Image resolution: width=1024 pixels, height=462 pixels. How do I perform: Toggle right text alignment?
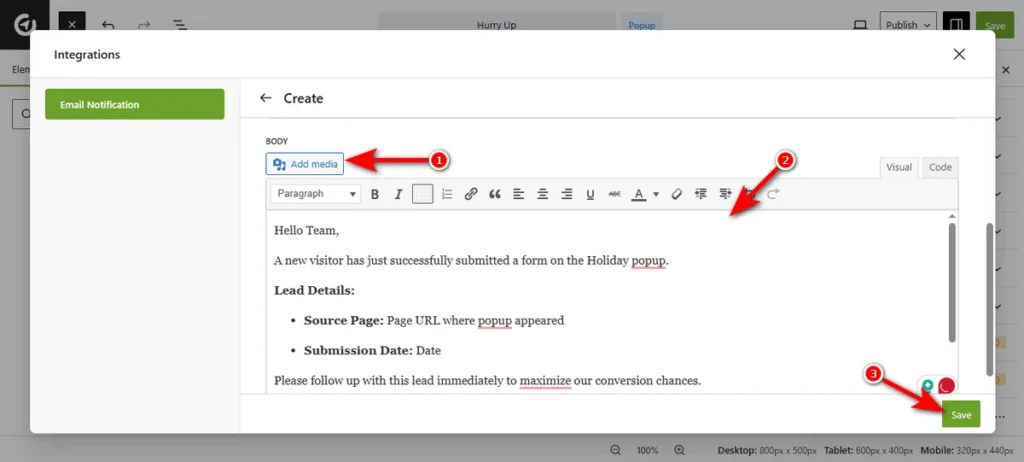567,194
